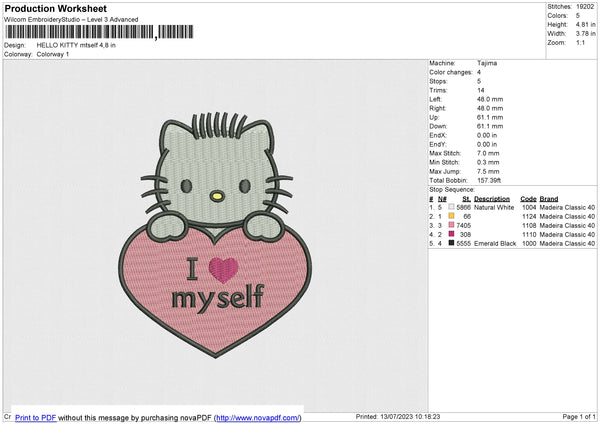Click the 'Brand' column header
This screenshot has height=424, width=600.
pyautogui.click(x=549, y=199)
